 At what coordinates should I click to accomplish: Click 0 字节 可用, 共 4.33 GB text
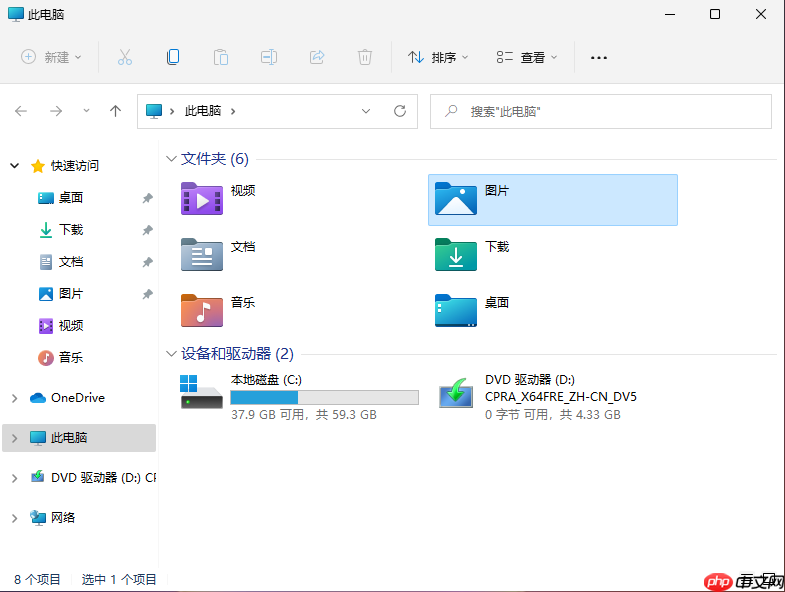tap(553, 415)
